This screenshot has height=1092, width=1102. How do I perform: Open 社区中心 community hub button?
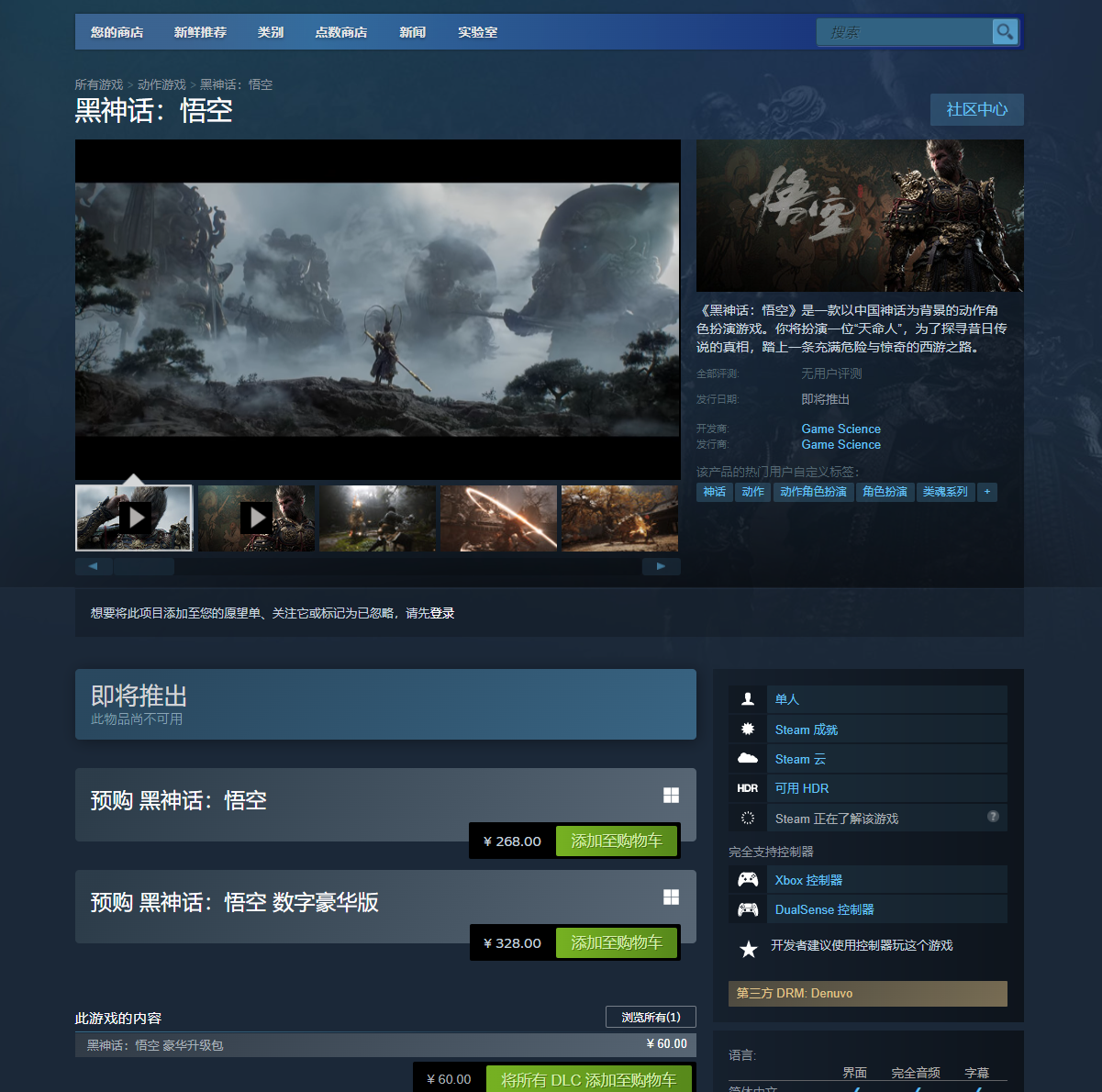[x=977, y=109]
